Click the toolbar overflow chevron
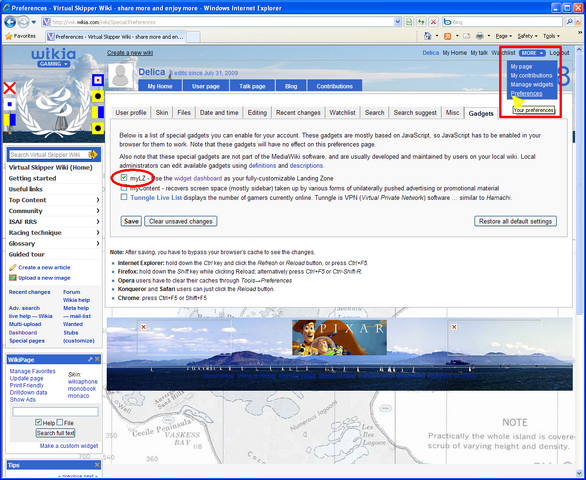This screenshot has width=586, height=480. click(580, 33)
